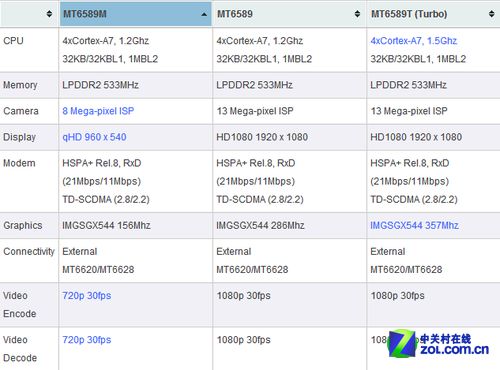
Task: Click MT6589M cache text 32KB/32KBL1, 1MBL2
Action: tap(110, 59)
